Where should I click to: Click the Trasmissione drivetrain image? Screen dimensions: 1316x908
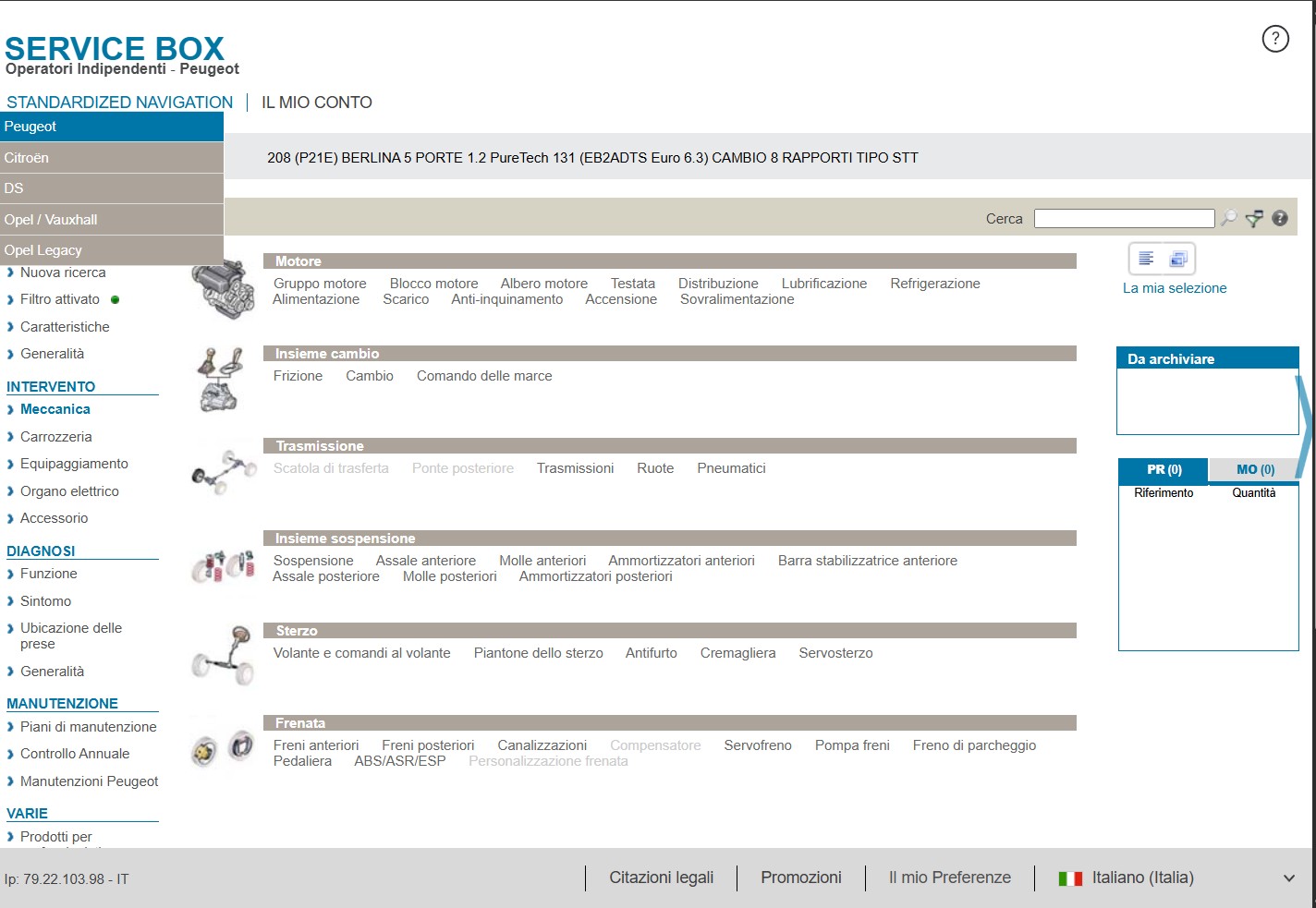click(x=224, y=472)
